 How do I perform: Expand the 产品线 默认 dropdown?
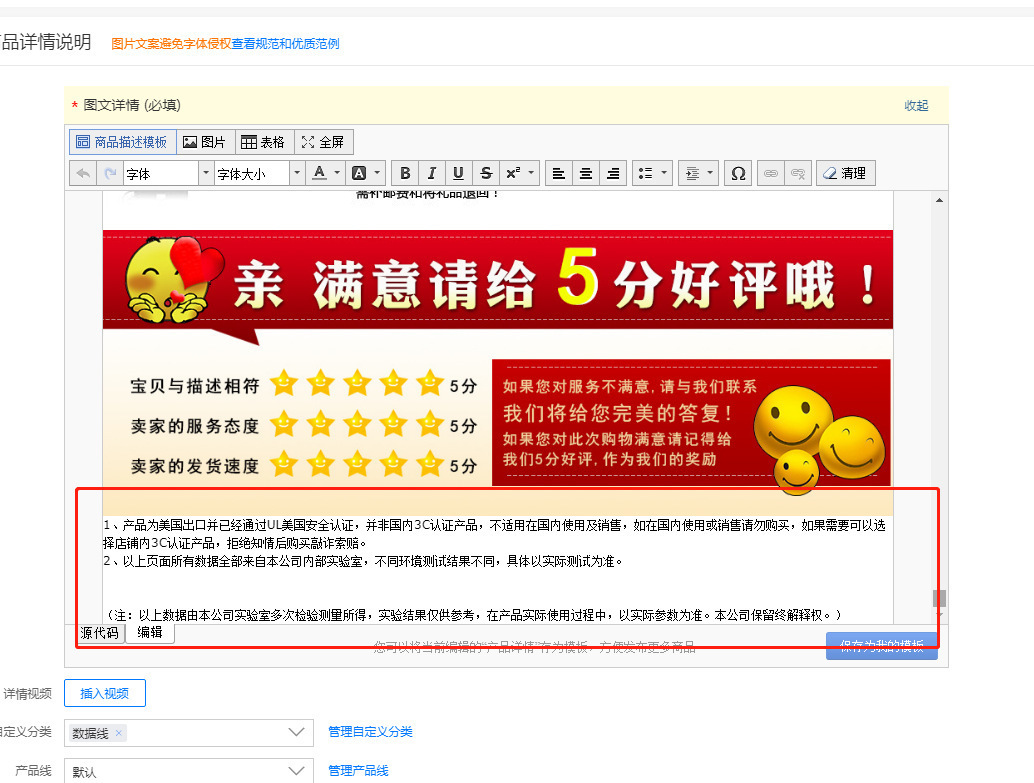point(189,771)
